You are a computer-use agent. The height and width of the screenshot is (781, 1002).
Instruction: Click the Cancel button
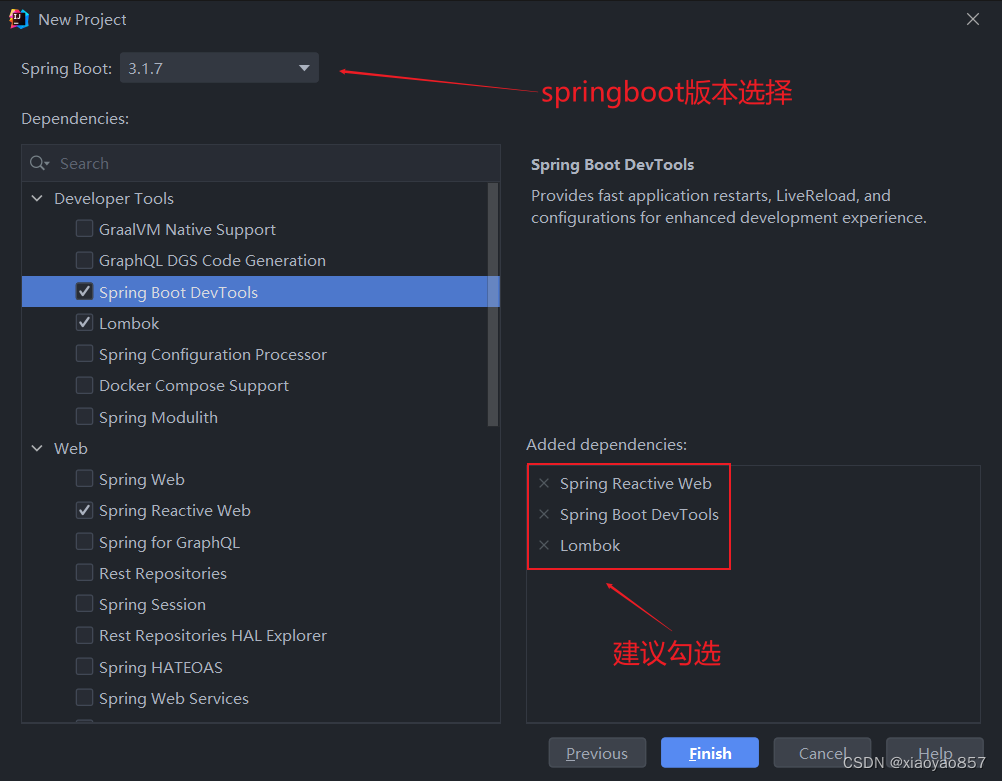822,753
